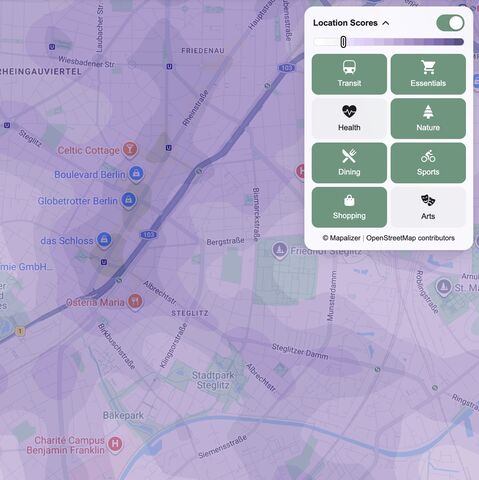Click the RHEINGAUVIERTEL district label
This screenshot has width=479, height=480.
(x=40, y=71)
